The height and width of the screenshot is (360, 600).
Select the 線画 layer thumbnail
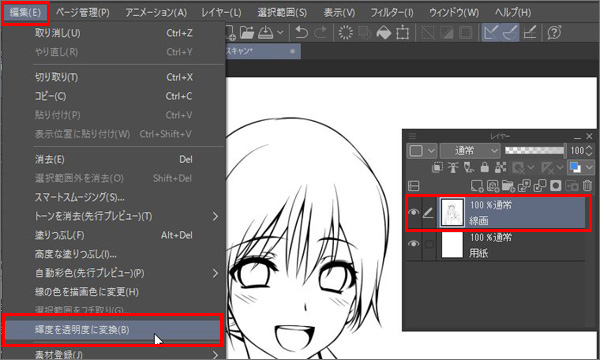pos(452,212)
